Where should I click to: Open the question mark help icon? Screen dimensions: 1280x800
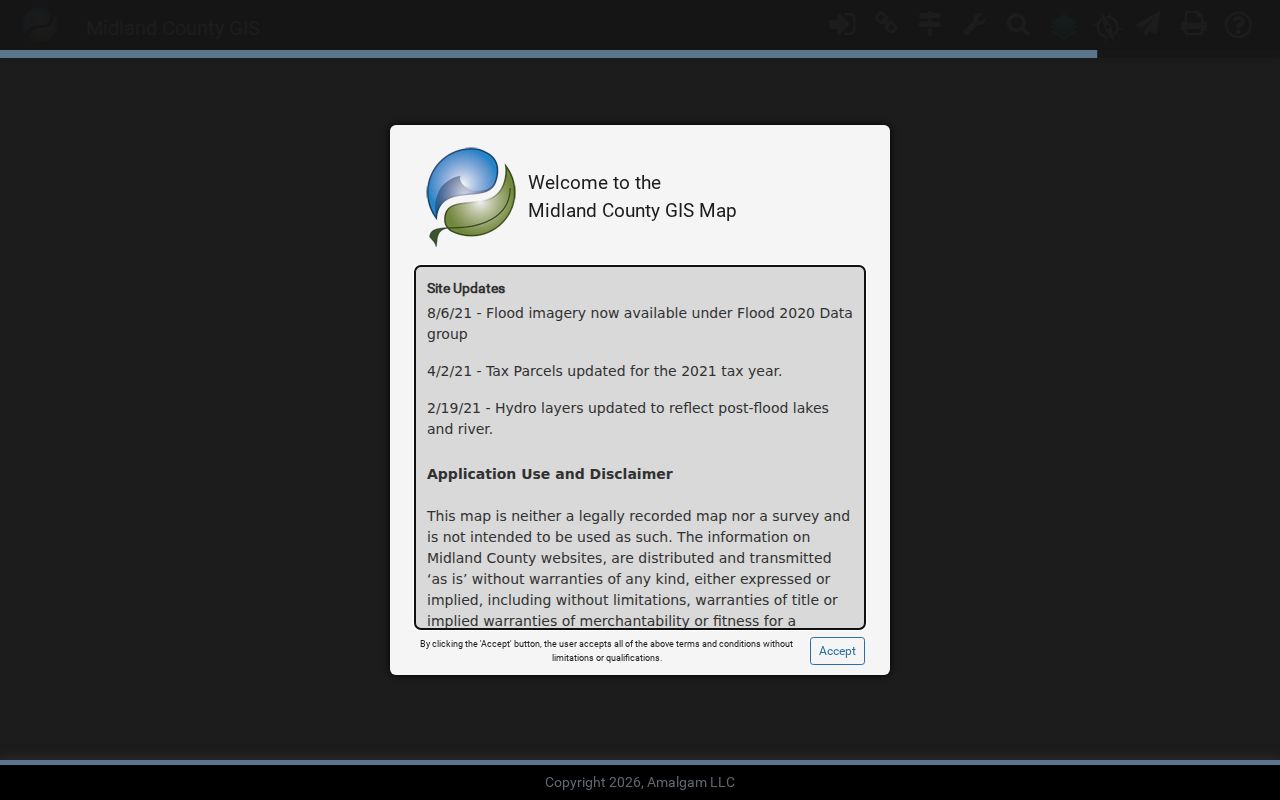click(1238, 24)
